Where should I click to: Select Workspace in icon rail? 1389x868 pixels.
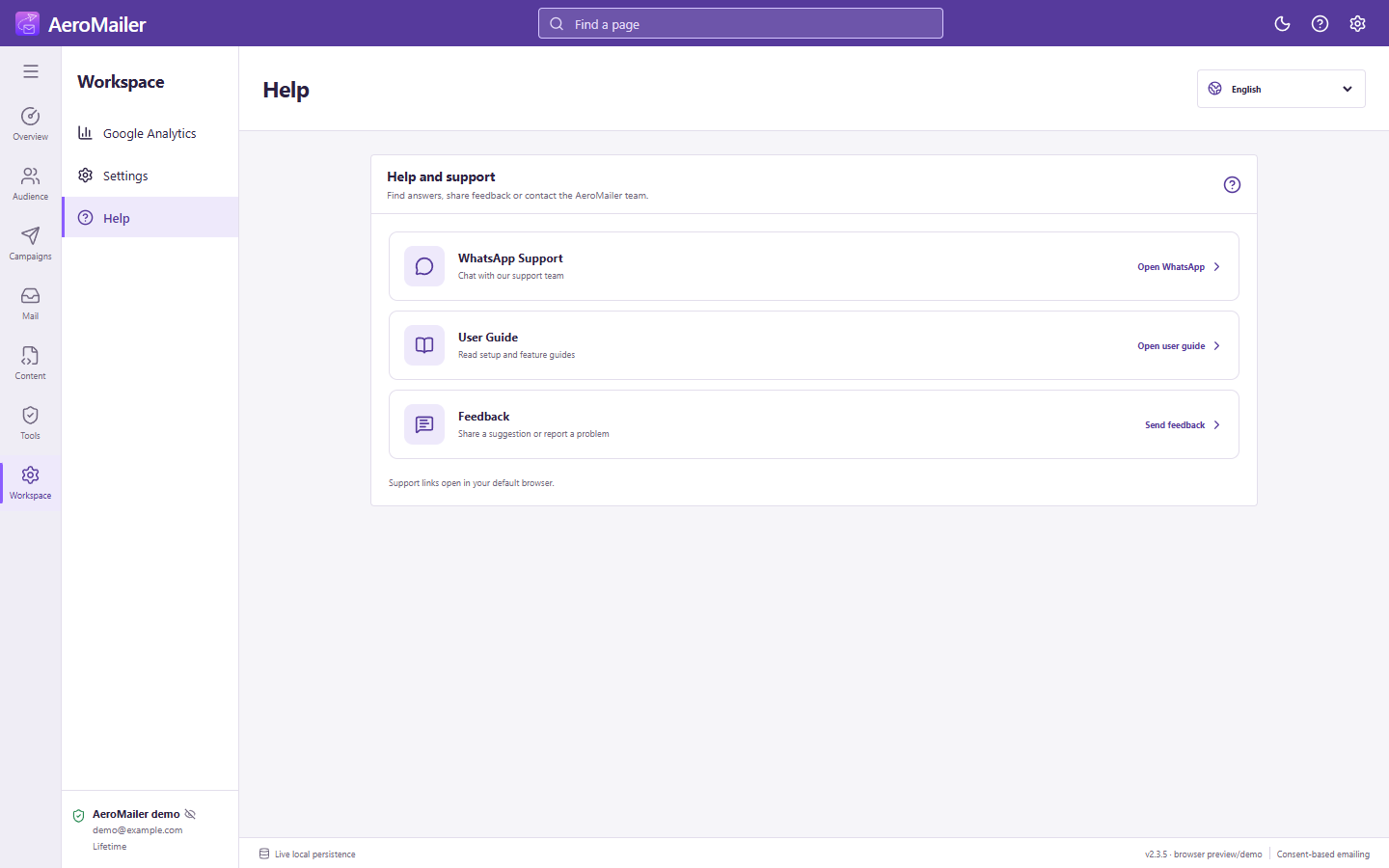pyautogui.click(x=31, y=483)
